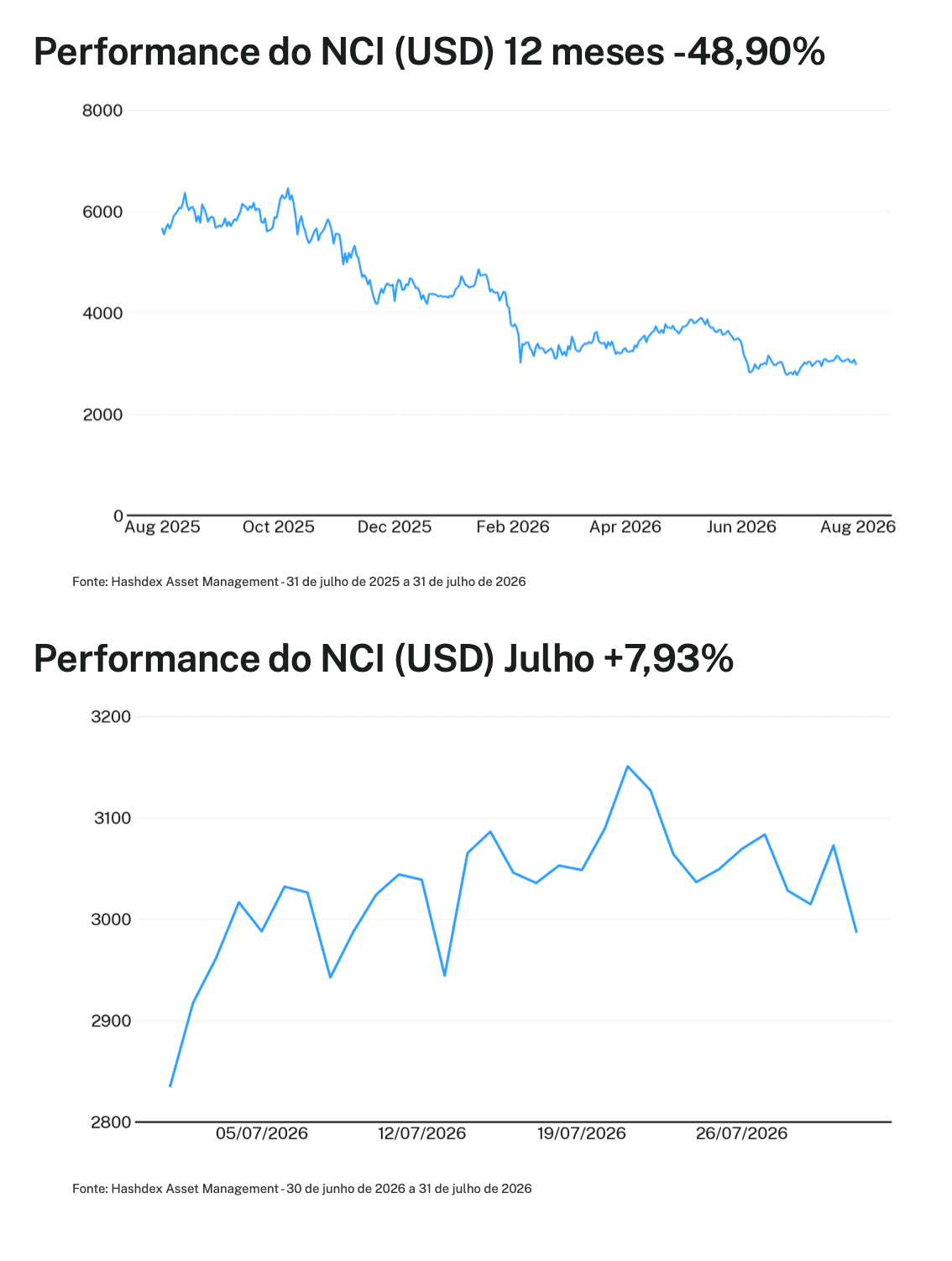Viewport: 952px width, 1261px height.
Task: Select the 3200 y-axis label
Action: click(x=111, y=717)
